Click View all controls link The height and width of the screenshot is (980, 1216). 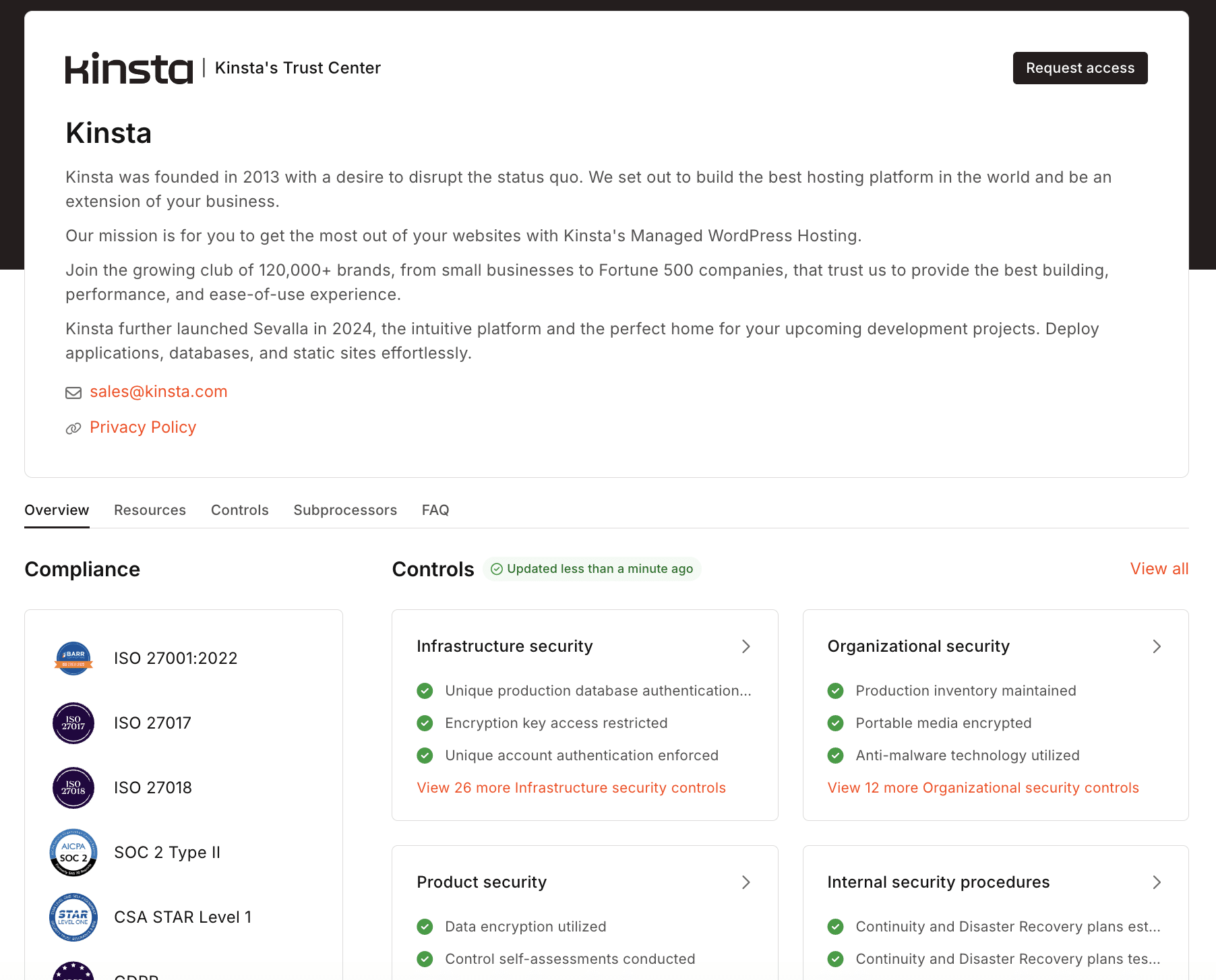pos(1159,569)
